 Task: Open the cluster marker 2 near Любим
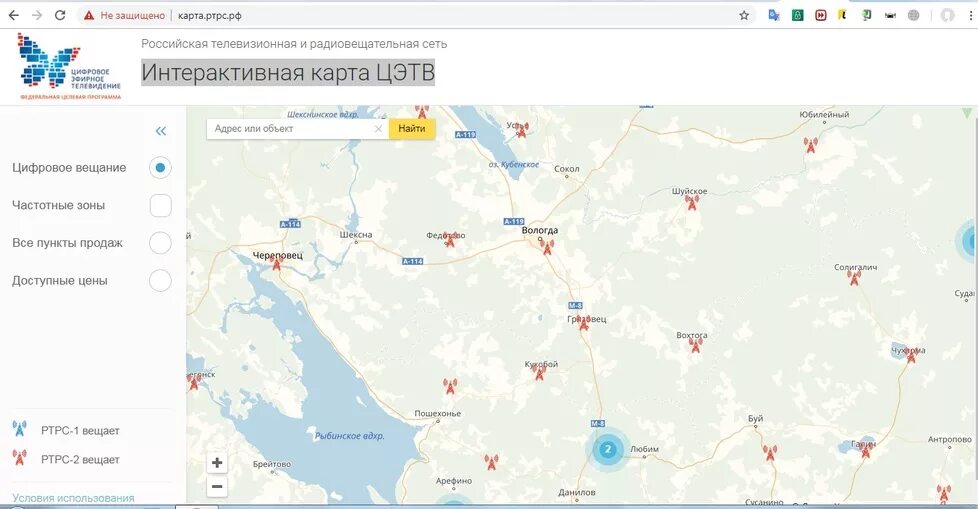click(608, 448)
